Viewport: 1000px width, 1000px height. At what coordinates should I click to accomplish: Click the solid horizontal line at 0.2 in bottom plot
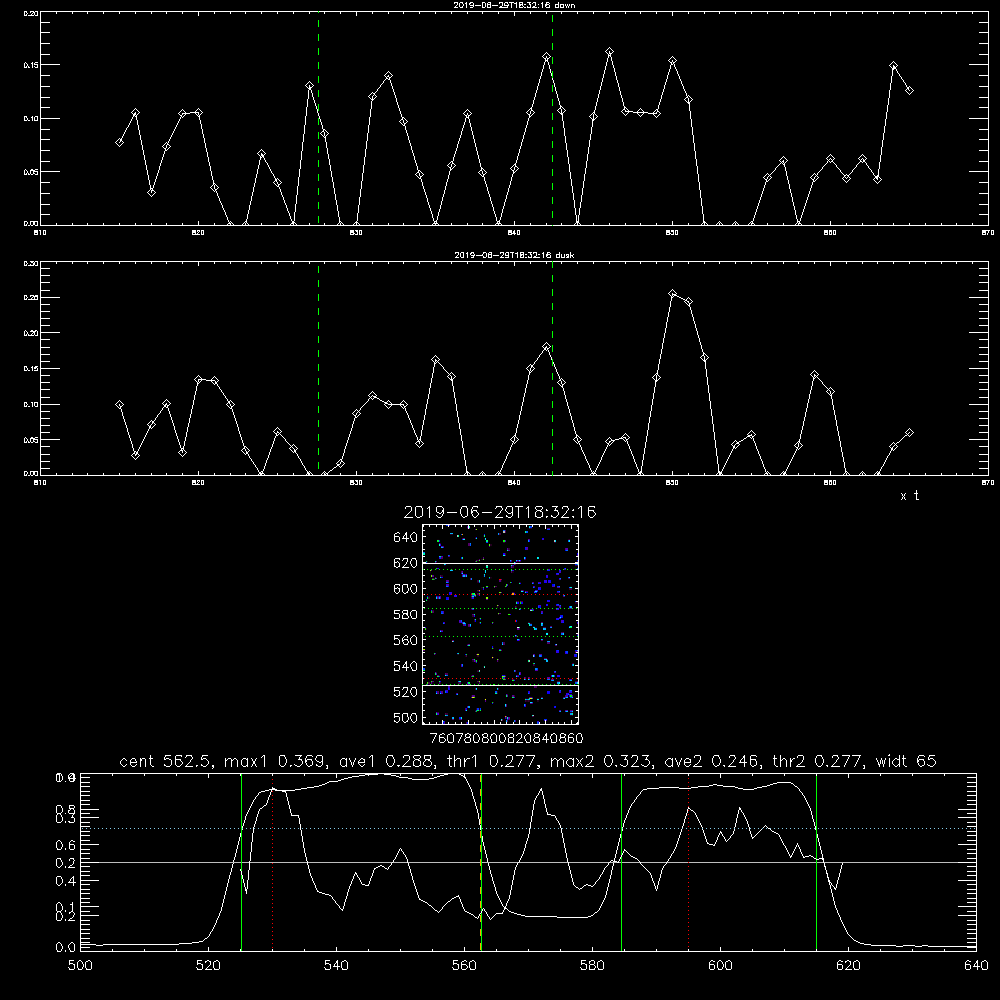tap(528, 862)
